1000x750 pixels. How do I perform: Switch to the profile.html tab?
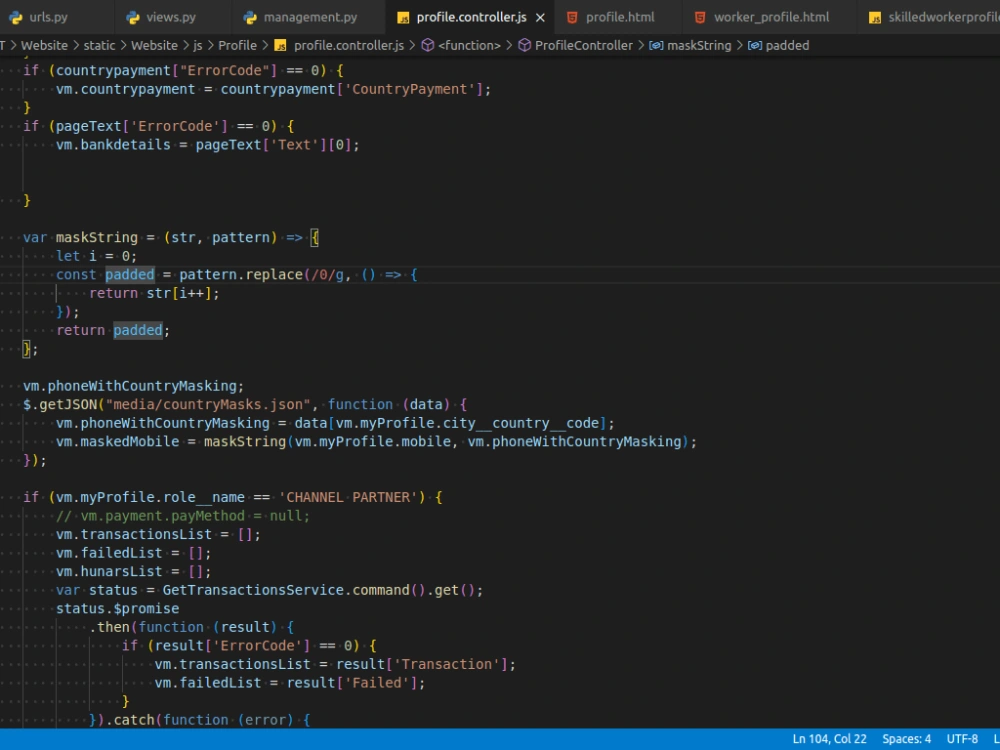620,17
